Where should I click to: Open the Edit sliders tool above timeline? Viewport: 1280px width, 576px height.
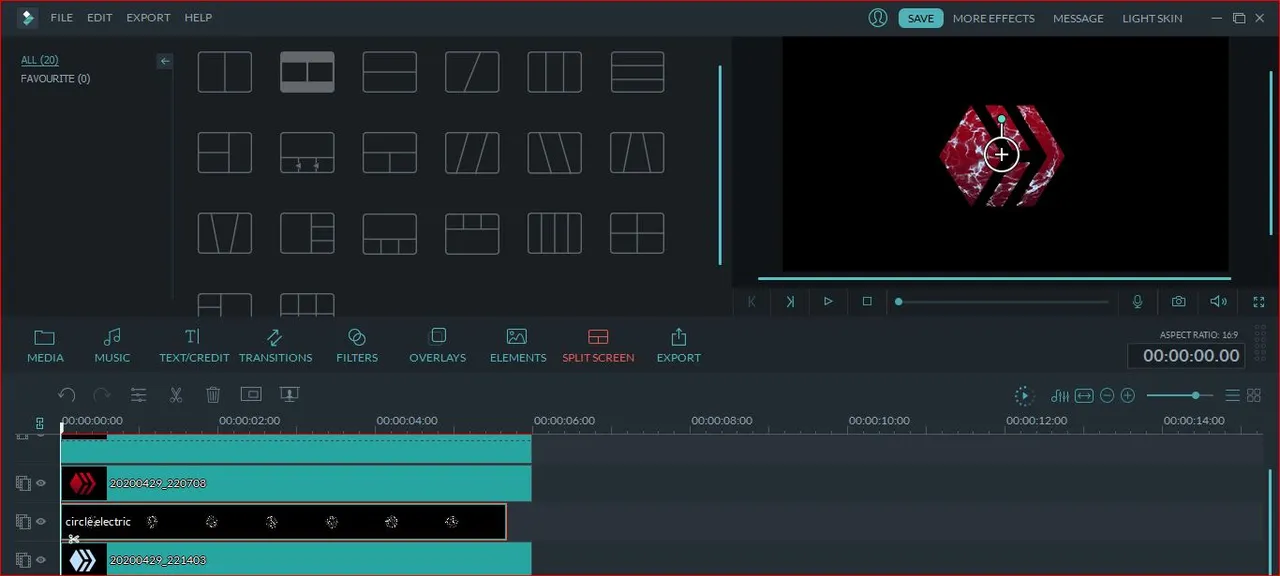pos(139,395)
